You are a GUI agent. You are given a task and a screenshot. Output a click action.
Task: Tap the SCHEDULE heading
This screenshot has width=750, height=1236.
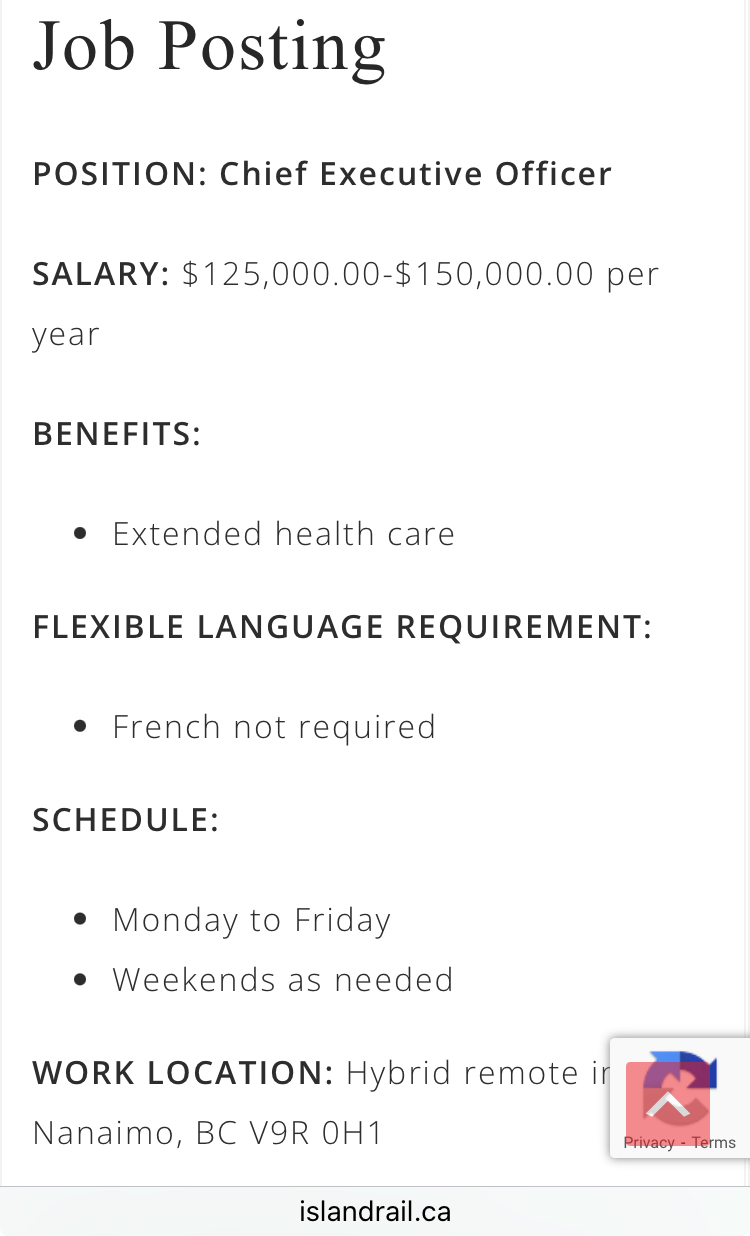(x=126, y=820)
